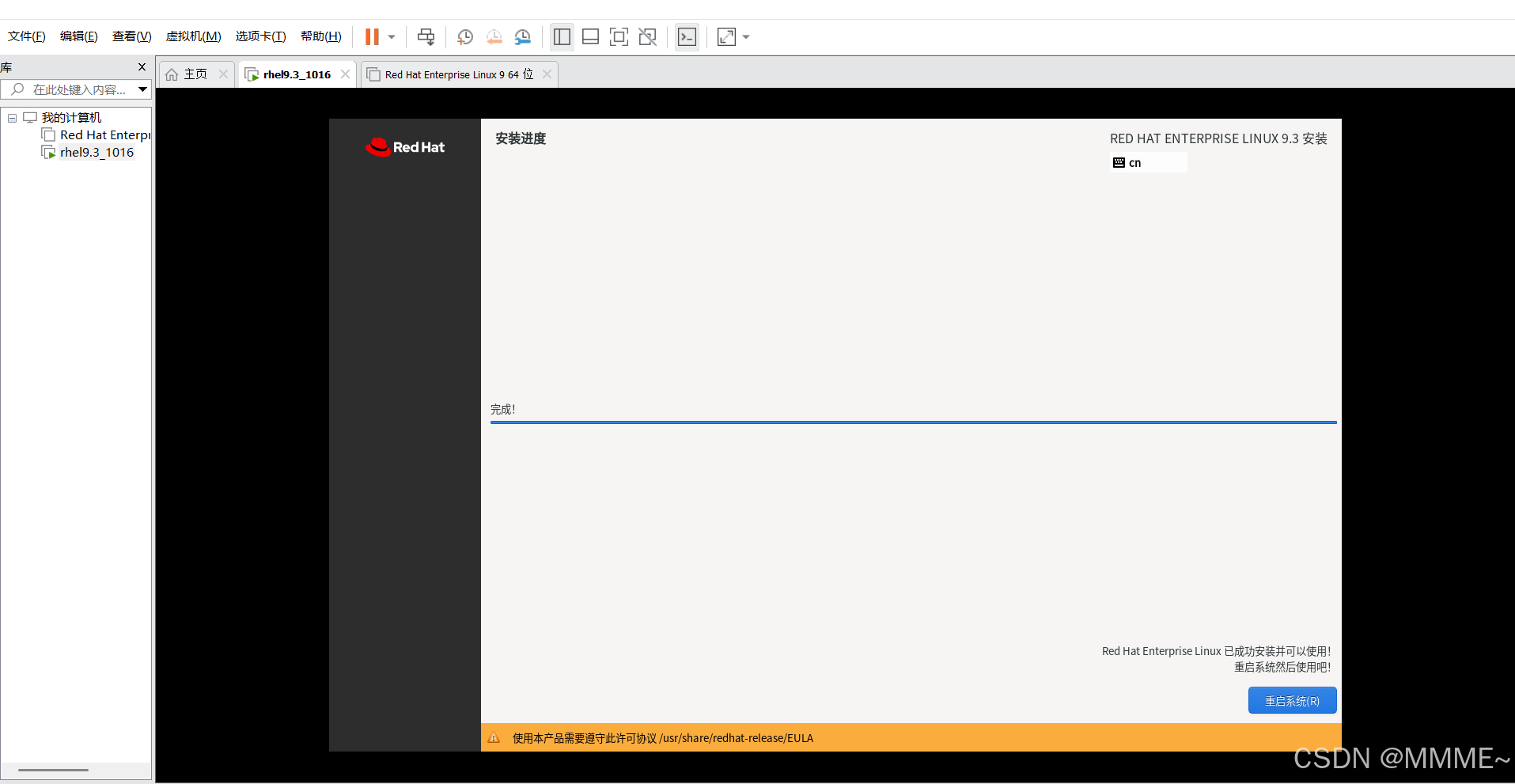The width and height of the screenshot is (1515, 784).
Task: Click the RED HAT ENTERPRISE LINUX 9.3 安装 title
Action: (x=1218, y=138)
